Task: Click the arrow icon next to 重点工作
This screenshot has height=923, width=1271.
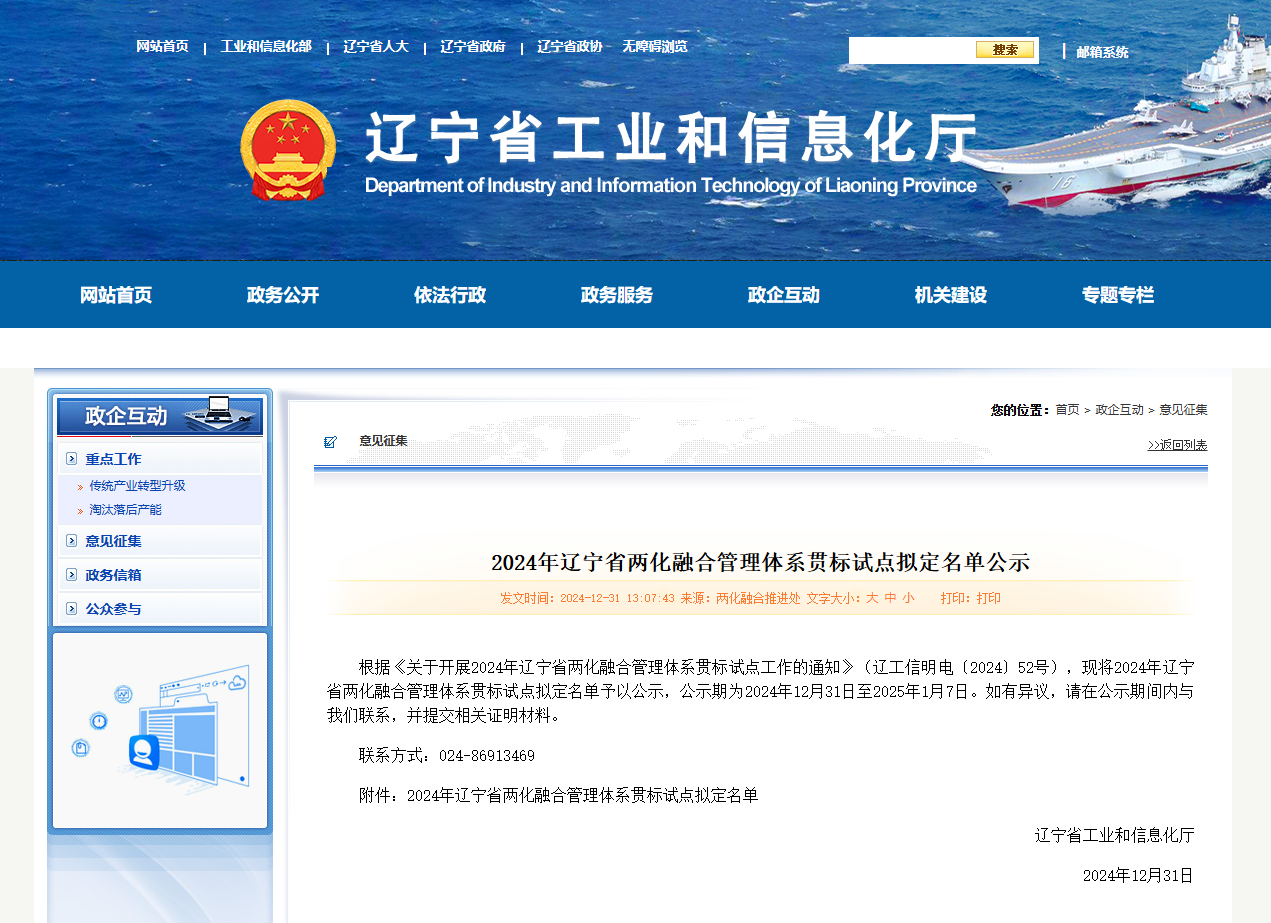Action: [71, 459]
